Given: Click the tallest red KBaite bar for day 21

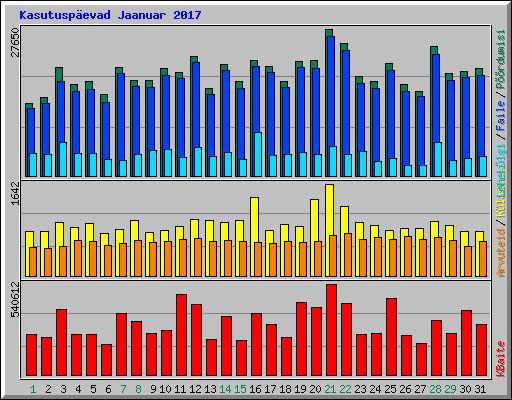Looking at the screenshot, I should (331, 330).
